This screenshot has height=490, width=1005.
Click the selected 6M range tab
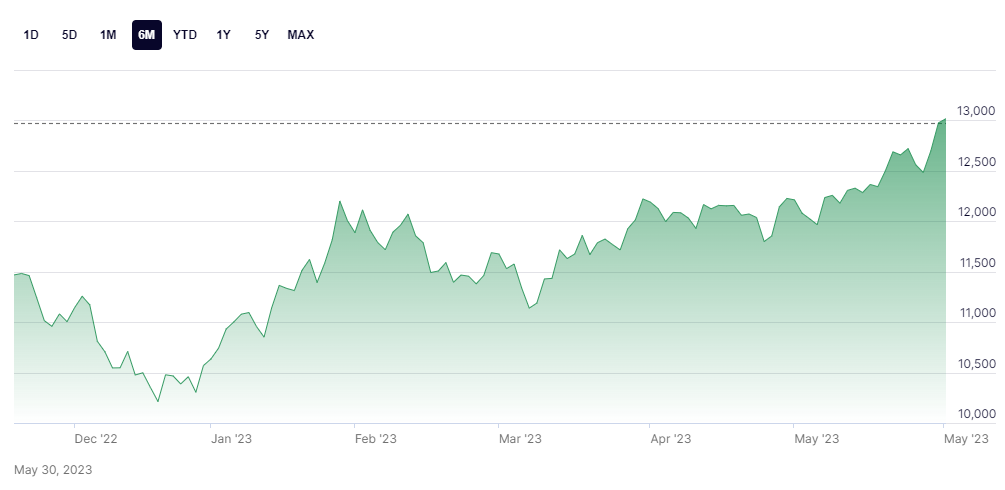tap(147, 35)
